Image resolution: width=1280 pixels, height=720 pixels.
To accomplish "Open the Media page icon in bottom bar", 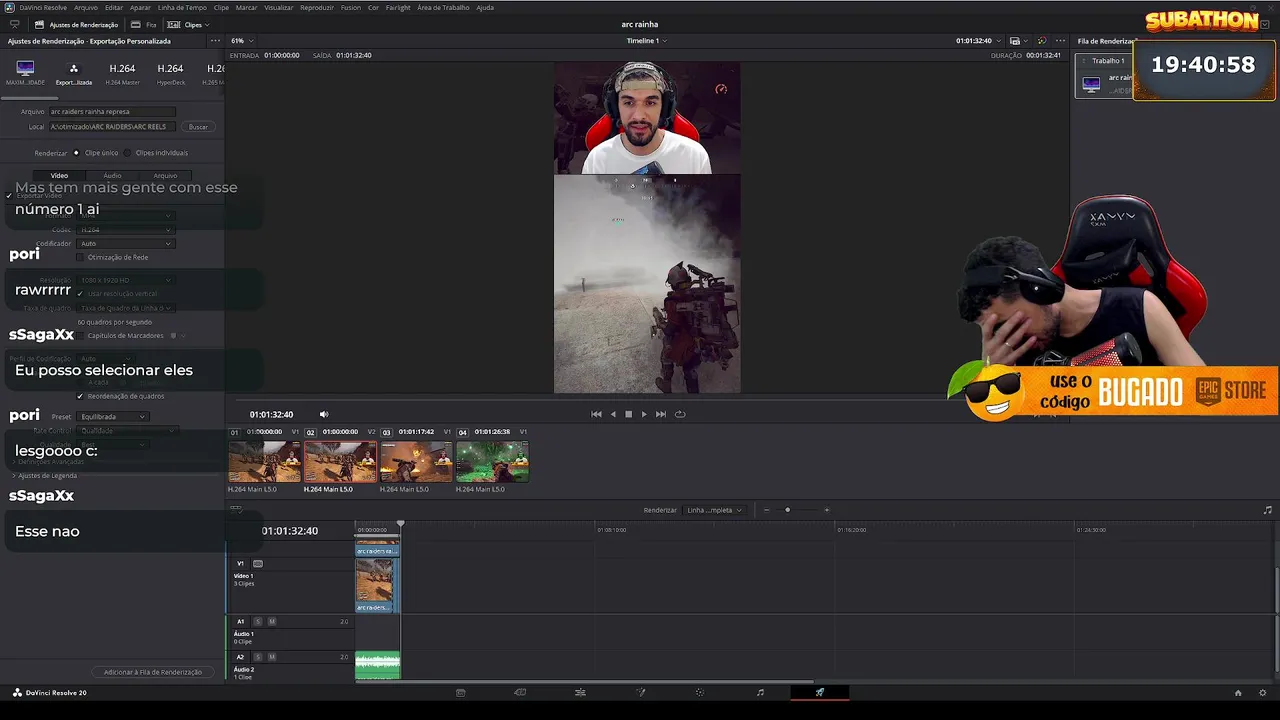I will tap(460, 692).
